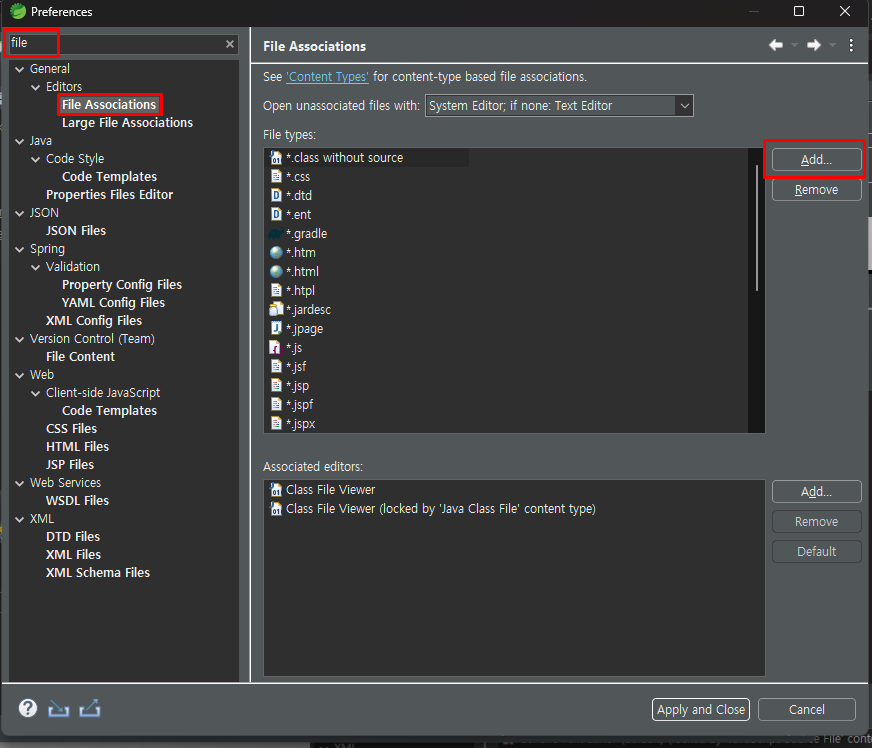Screen dimensions: 872x748
Task: Click the export preferences icon
Action: (90, 708)
